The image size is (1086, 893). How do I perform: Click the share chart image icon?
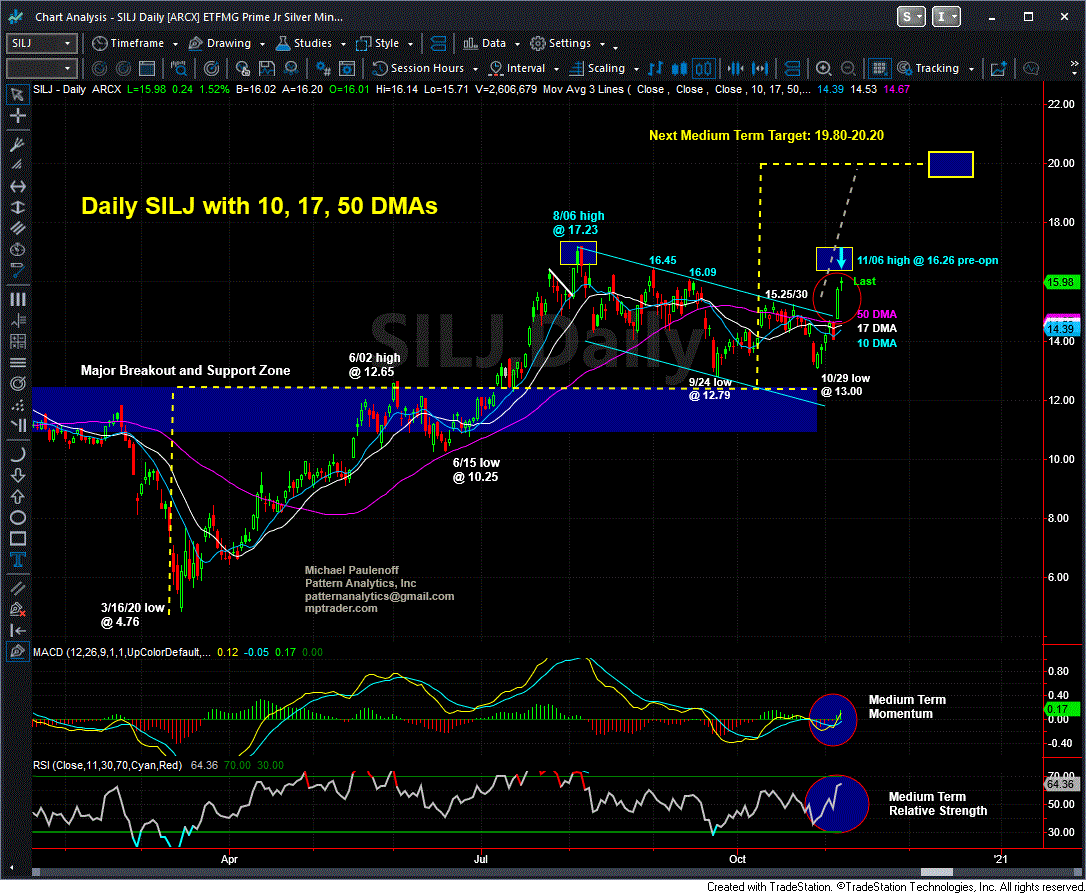[999, 68]
